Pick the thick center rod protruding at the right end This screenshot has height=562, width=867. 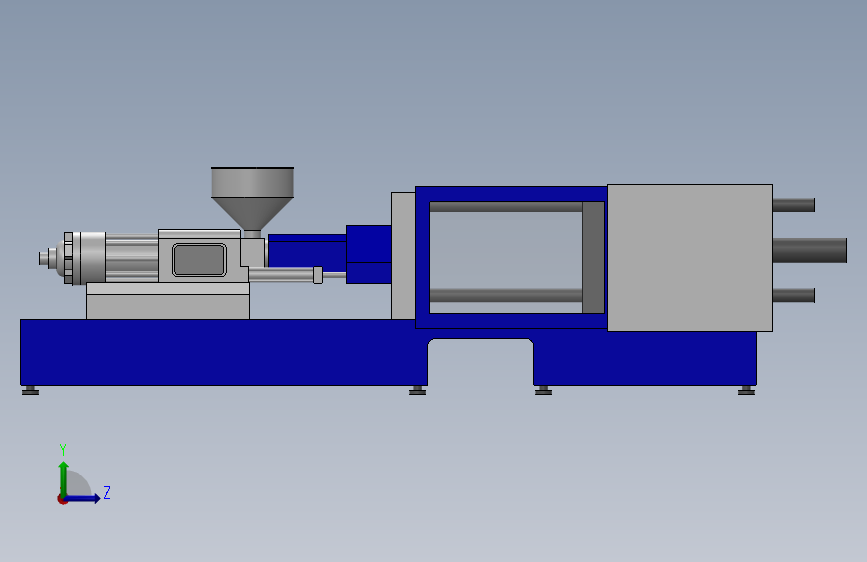[x=809, y=251]
